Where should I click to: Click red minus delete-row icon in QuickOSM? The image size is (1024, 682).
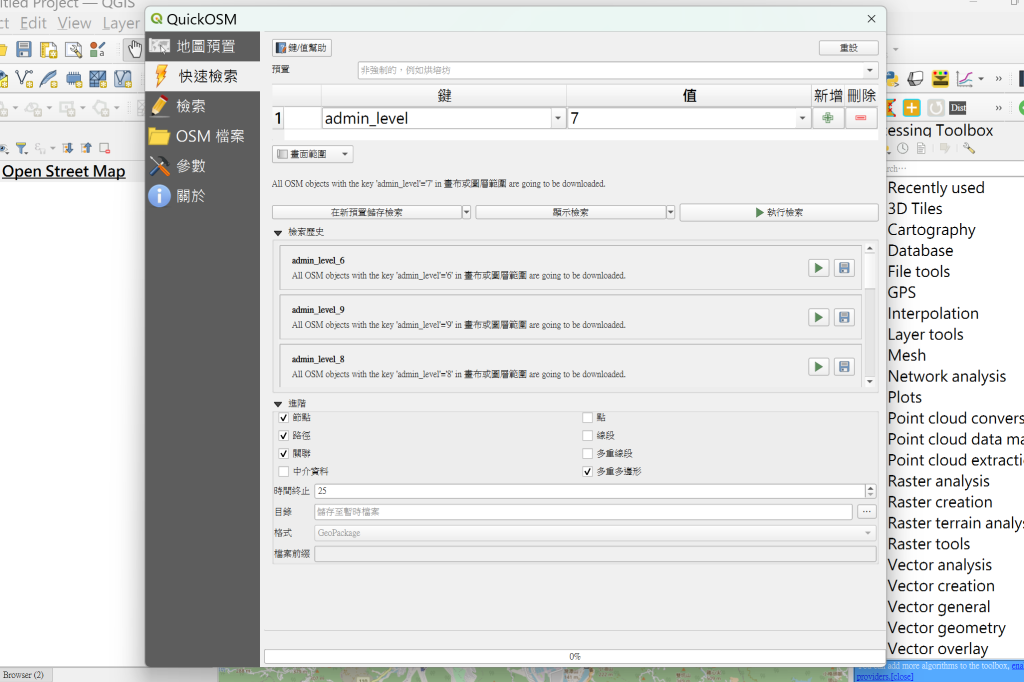point(861,118)
